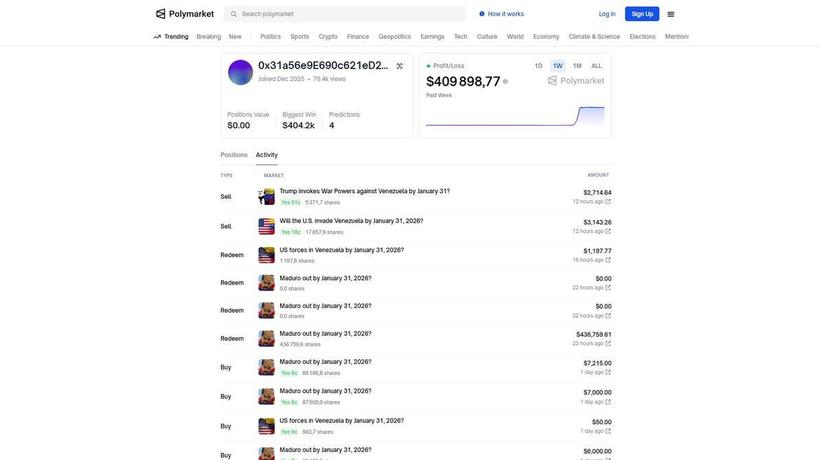The width and height of the screenshot is (820, 460).
Task: Click the profile avatar image
Action: tap(240, 73)
